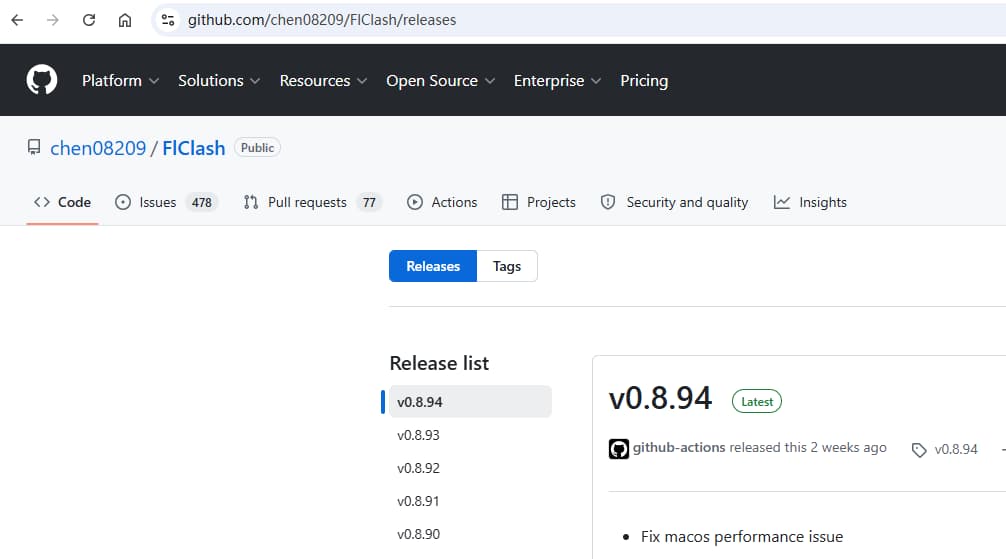Switch to the Issues tab
The height and width of the screenshot is (559, 1006).
click(166, 202)
